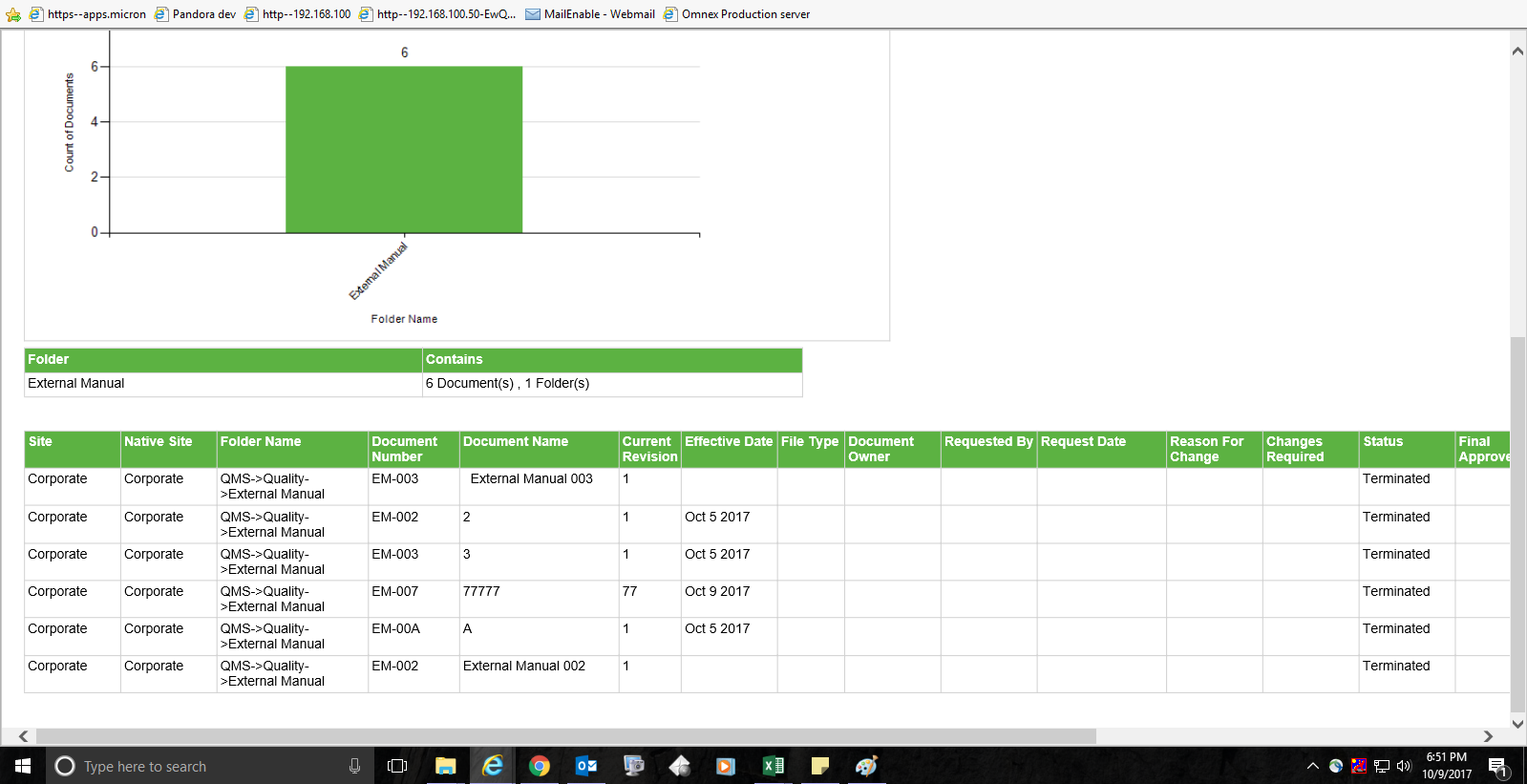Open the MailEnable - Webmail favorite

590,14
